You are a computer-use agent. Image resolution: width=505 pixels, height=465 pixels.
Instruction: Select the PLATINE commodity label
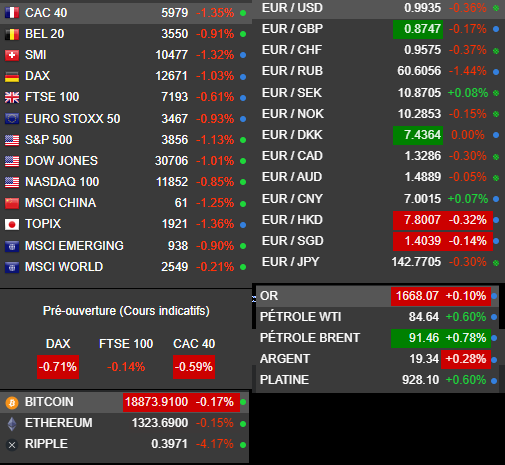[284, 380]
